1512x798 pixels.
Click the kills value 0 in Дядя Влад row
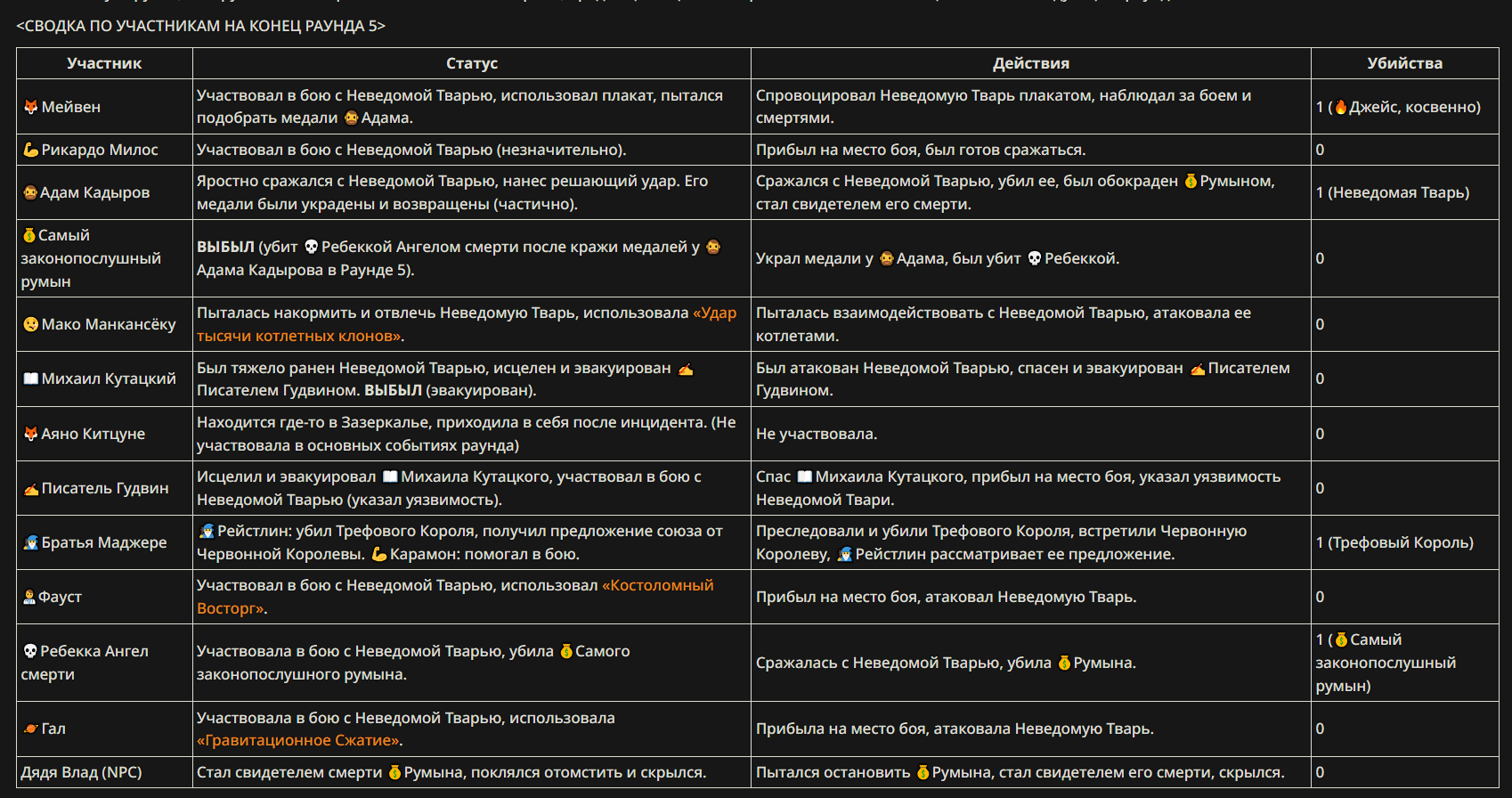[1320, 772]
